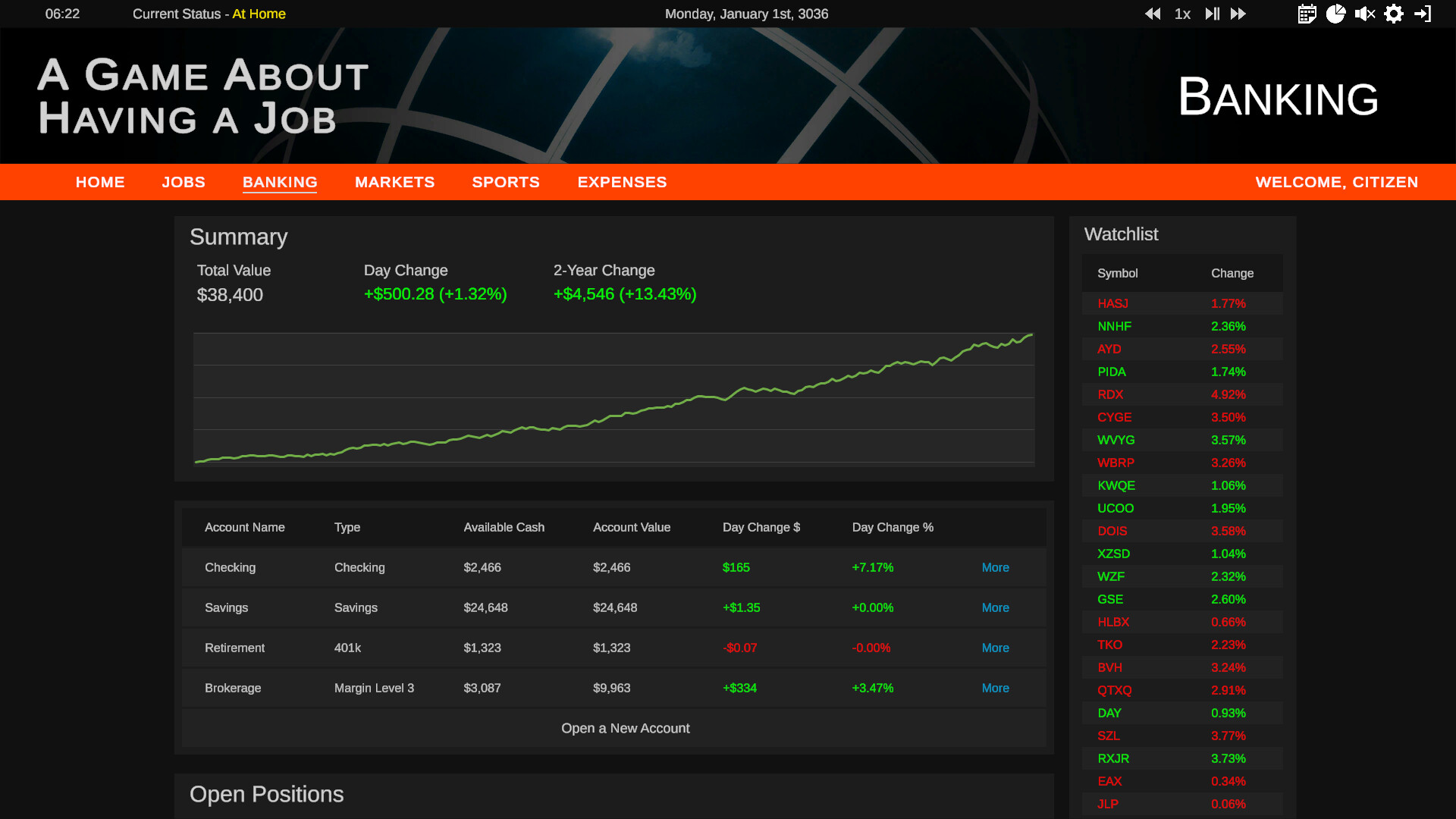The width and height of the screenshot is (1456, 819).
Task: Select the RDX watchlist entry
Action: tap(1109, 394)
